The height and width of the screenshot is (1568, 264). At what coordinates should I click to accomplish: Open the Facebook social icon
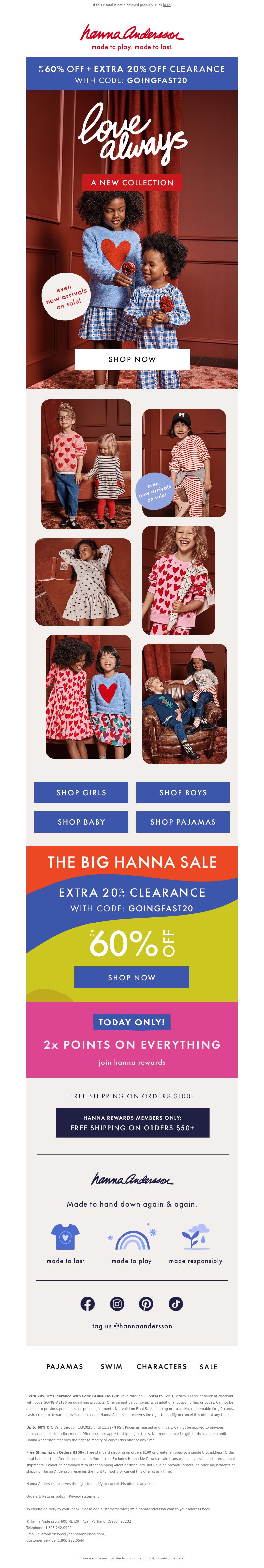coord(87,1303)
